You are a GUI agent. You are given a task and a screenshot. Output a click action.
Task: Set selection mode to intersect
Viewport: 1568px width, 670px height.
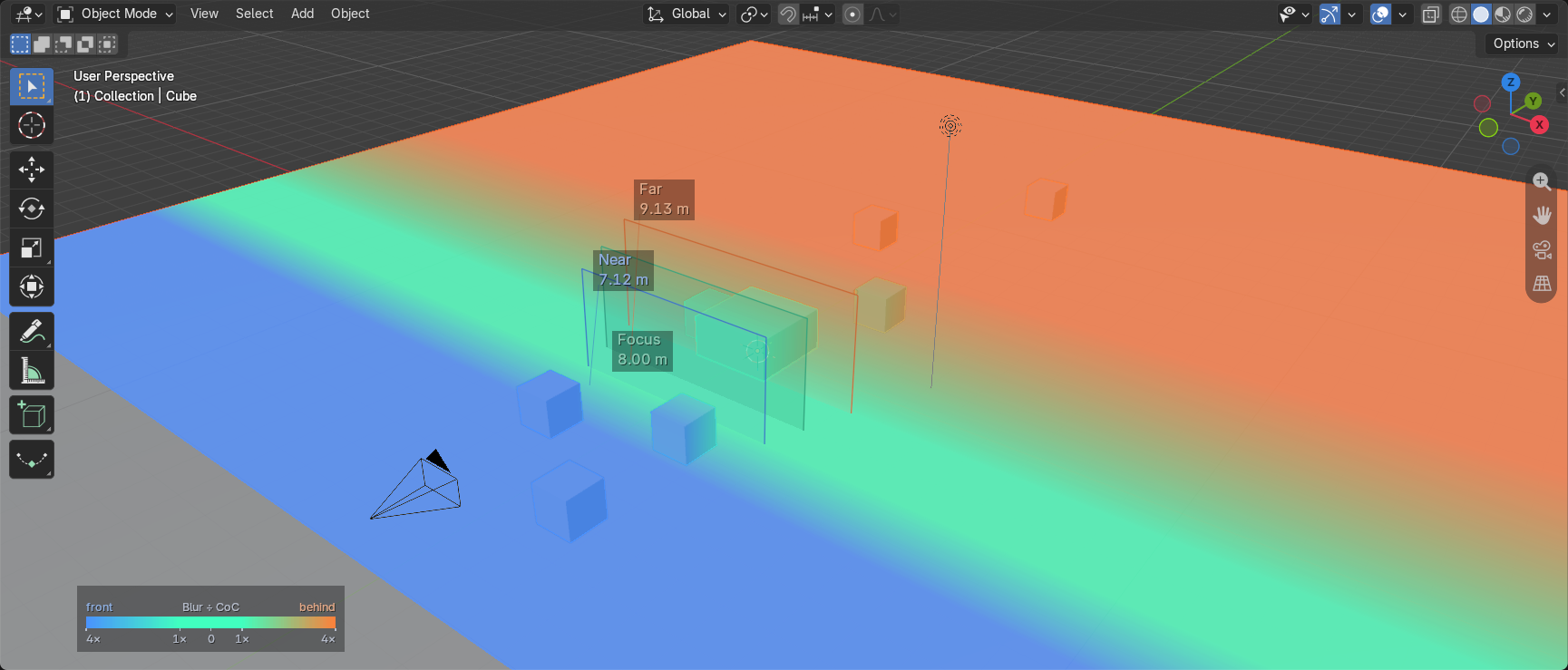[107, 44]
